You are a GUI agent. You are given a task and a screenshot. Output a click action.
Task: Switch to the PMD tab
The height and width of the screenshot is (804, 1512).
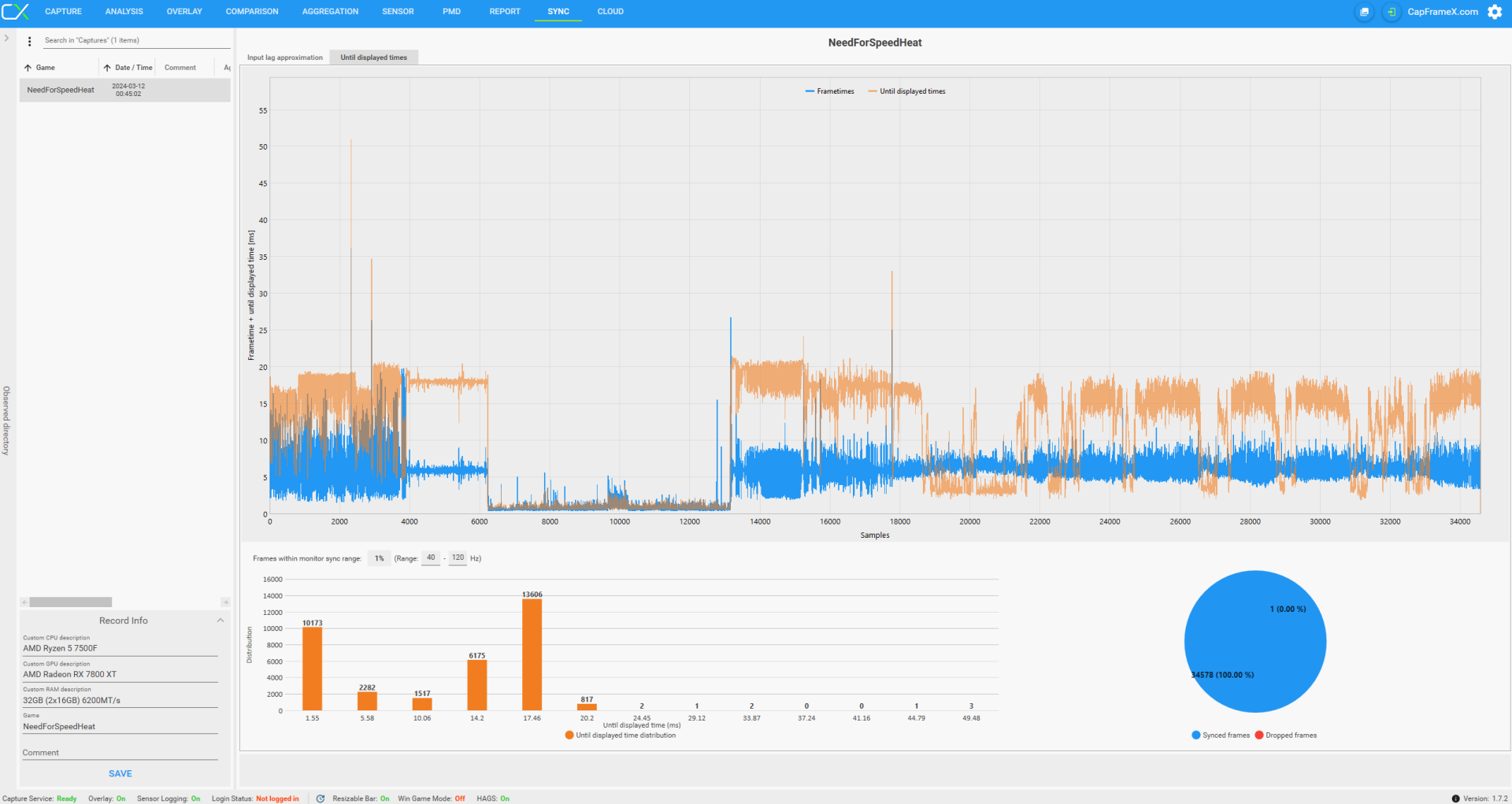451,12
